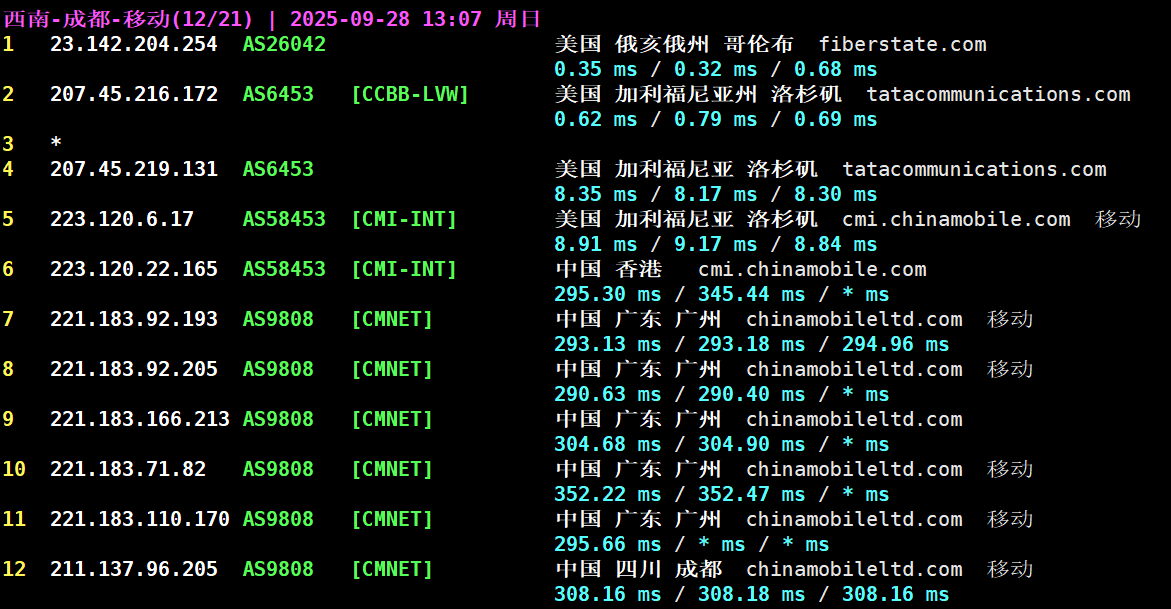
Task: Select latency value 290.63 ms on hop 8
Action: click(608, 395)
